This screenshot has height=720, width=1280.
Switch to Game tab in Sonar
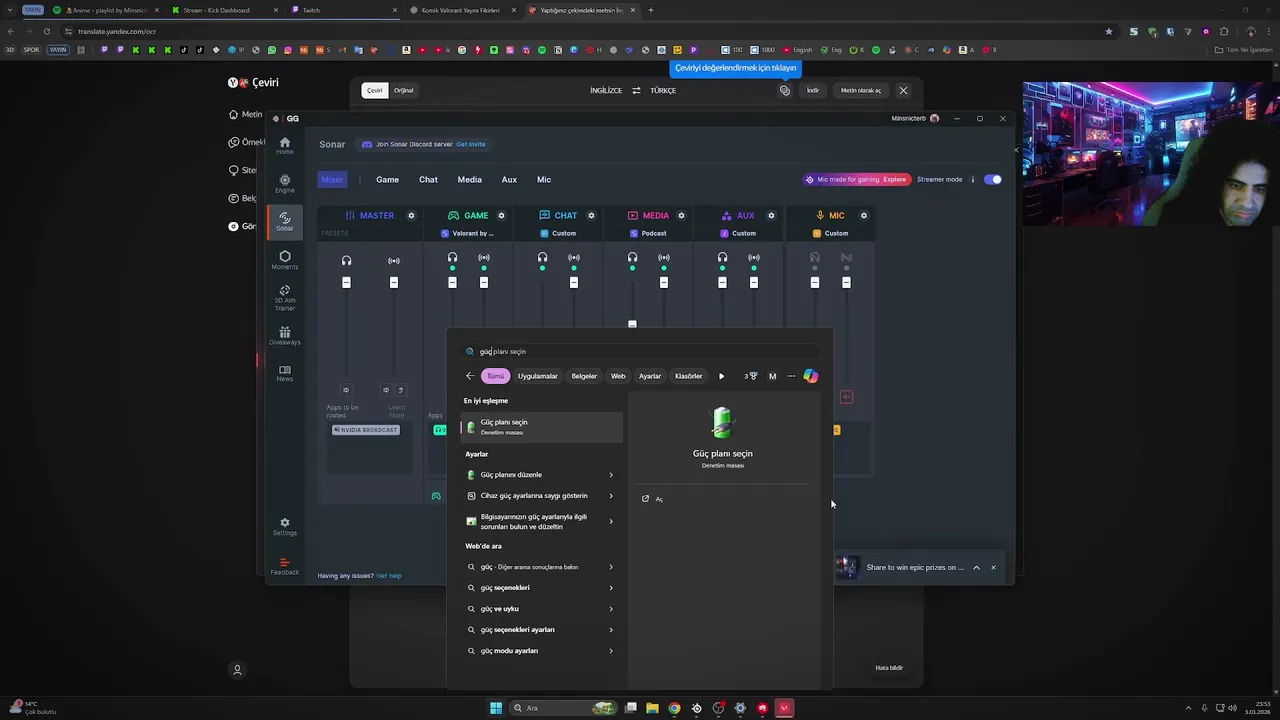(x=387, y=180)
